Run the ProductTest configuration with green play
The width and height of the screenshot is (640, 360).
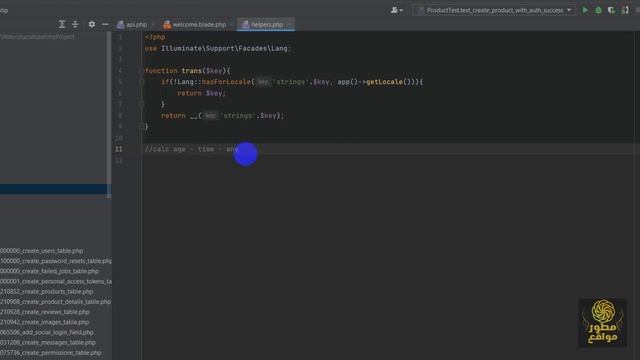pos(585,10)
